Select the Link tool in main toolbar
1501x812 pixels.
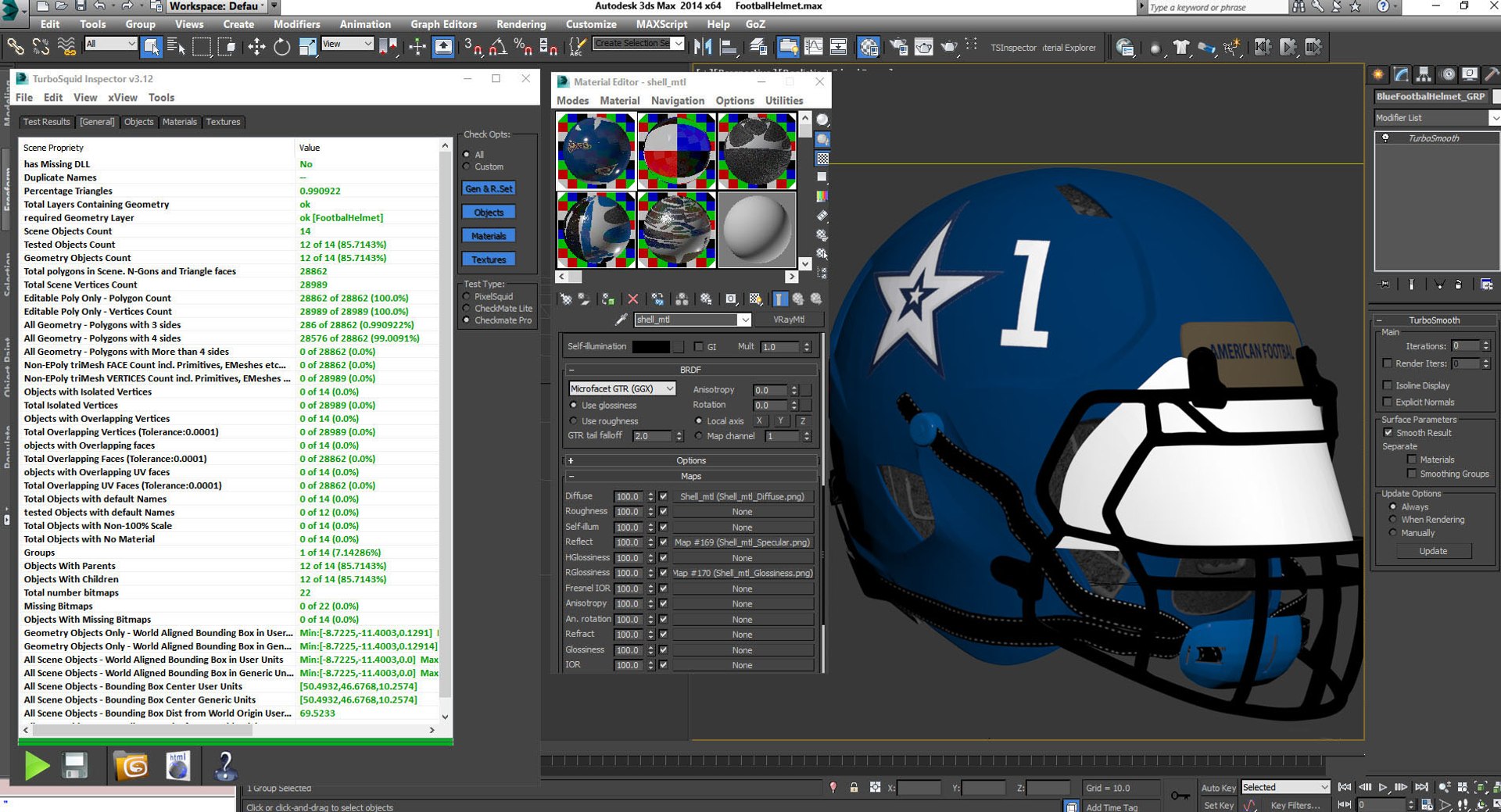point(15,47)
